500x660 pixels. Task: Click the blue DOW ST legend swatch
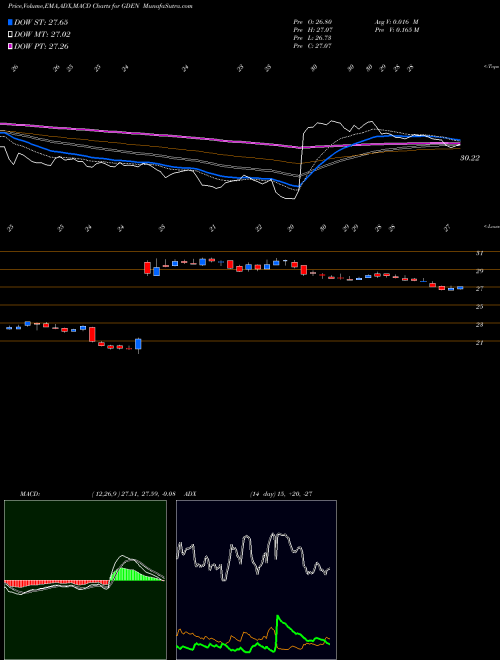pos(10,22)
